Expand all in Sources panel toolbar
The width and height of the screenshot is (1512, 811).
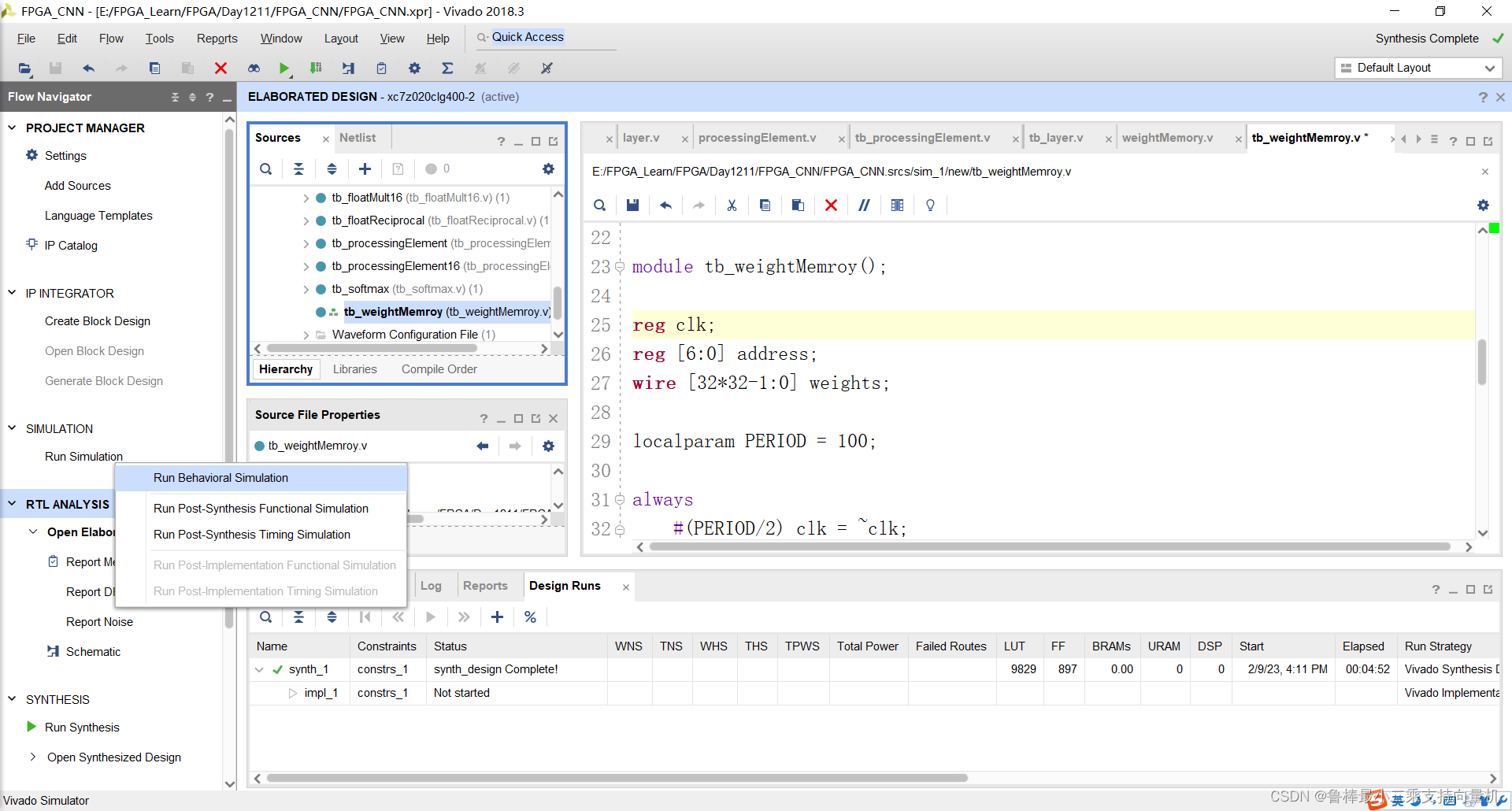[332, 168]
